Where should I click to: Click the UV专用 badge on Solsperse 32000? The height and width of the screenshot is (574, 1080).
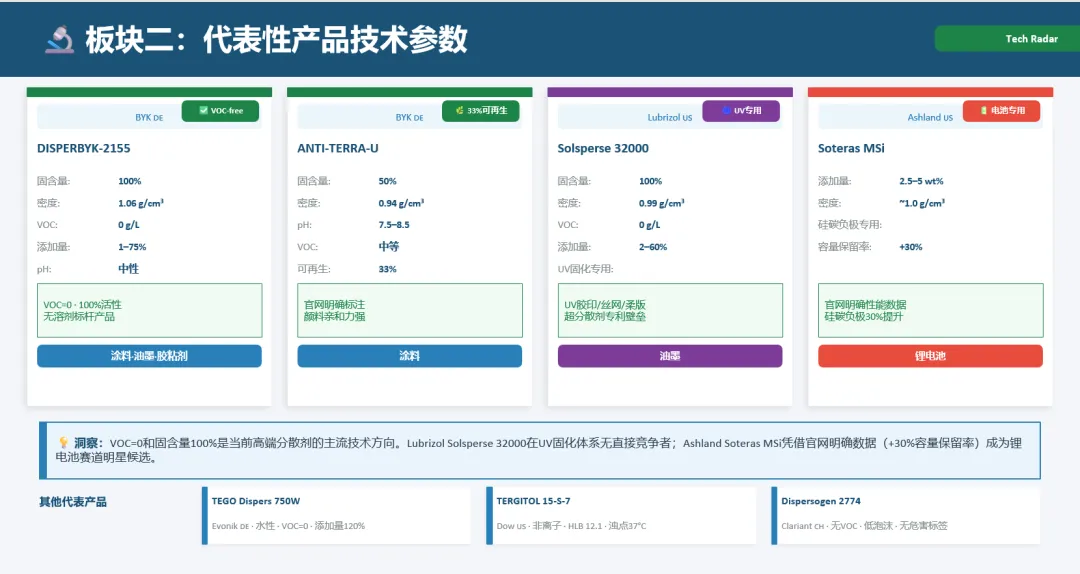click(x=741, y=111)
